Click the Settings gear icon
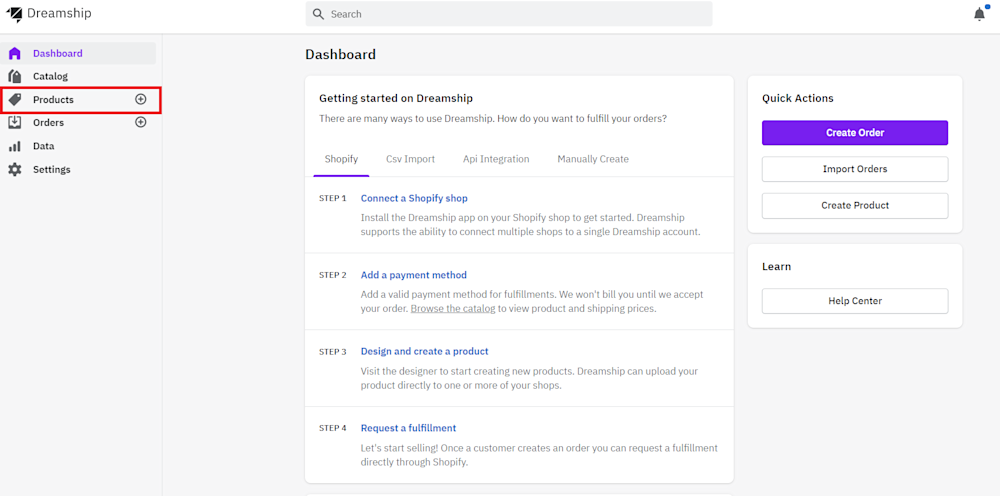Image resolution: width=1000 pixels, height=496 pixels. [15, 170]
